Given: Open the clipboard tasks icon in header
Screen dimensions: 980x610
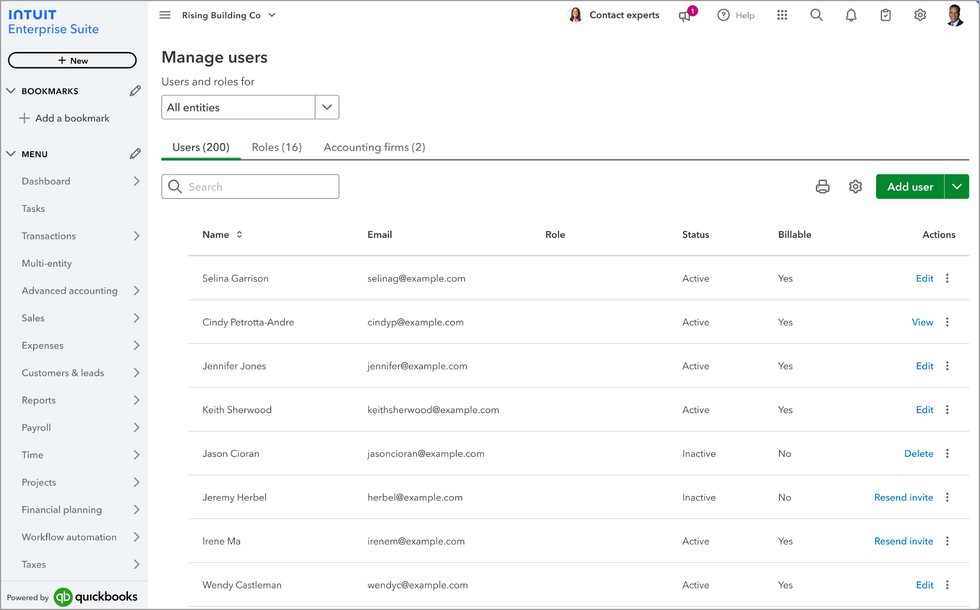Looking at the screenshot, I should [x=886, y=15].
